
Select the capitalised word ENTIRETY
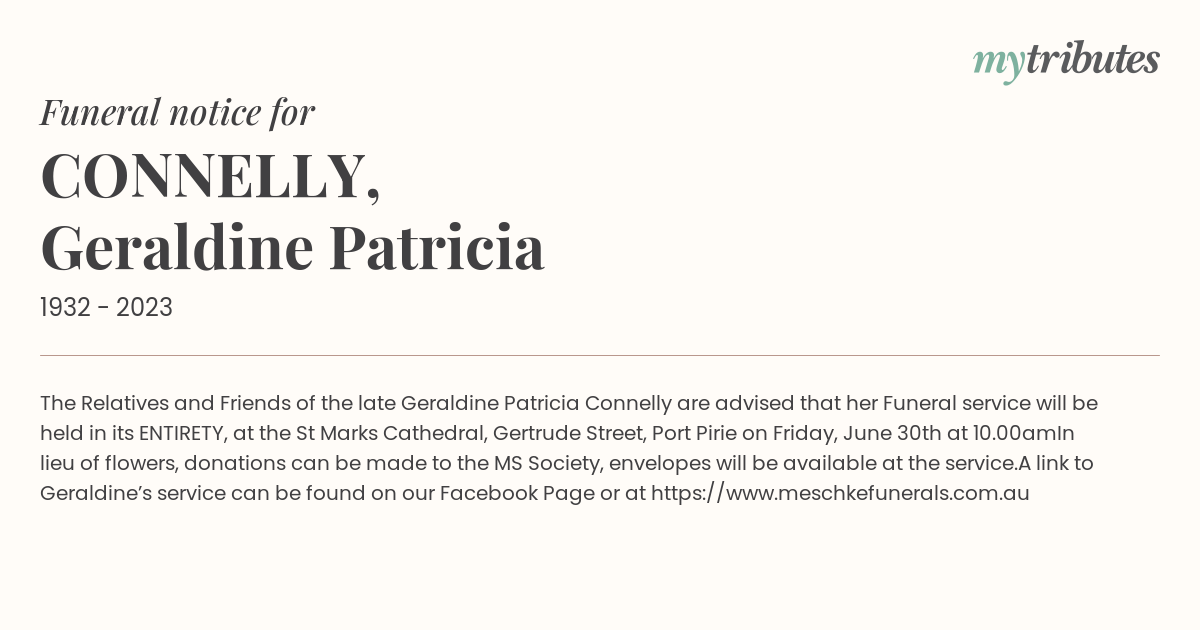pos(181,433)
